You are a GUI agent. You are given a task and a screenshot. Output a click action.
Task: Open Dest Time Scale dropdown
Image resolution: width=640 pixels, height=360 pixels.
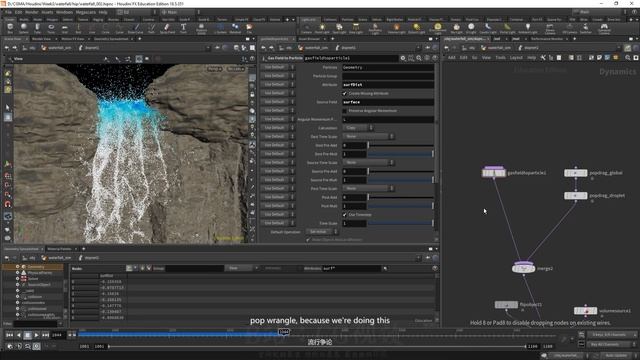coord(368,136)
